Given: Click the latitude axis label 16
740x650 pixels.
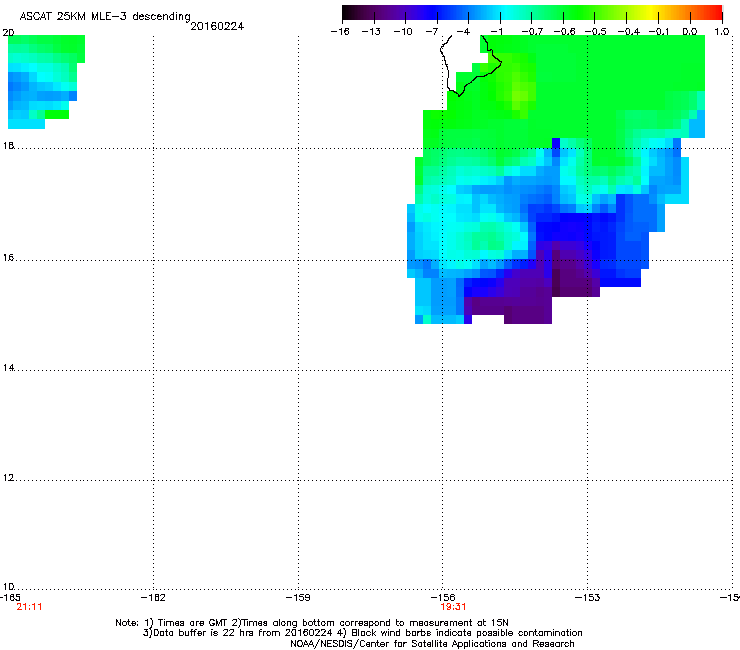Looking at the screenshot, I should click(x=8, y=257).
